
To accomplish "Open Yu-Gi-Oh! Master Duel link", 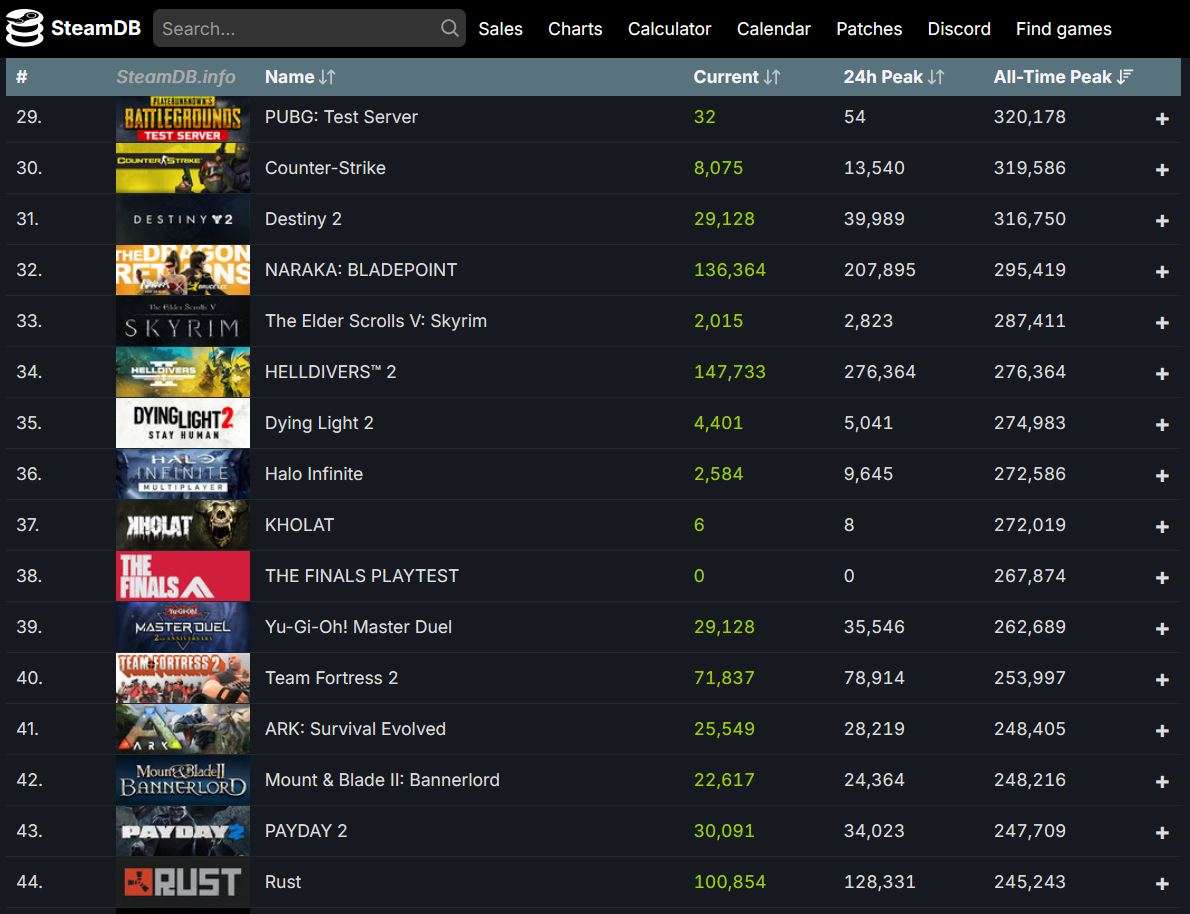I will (358, 626).
